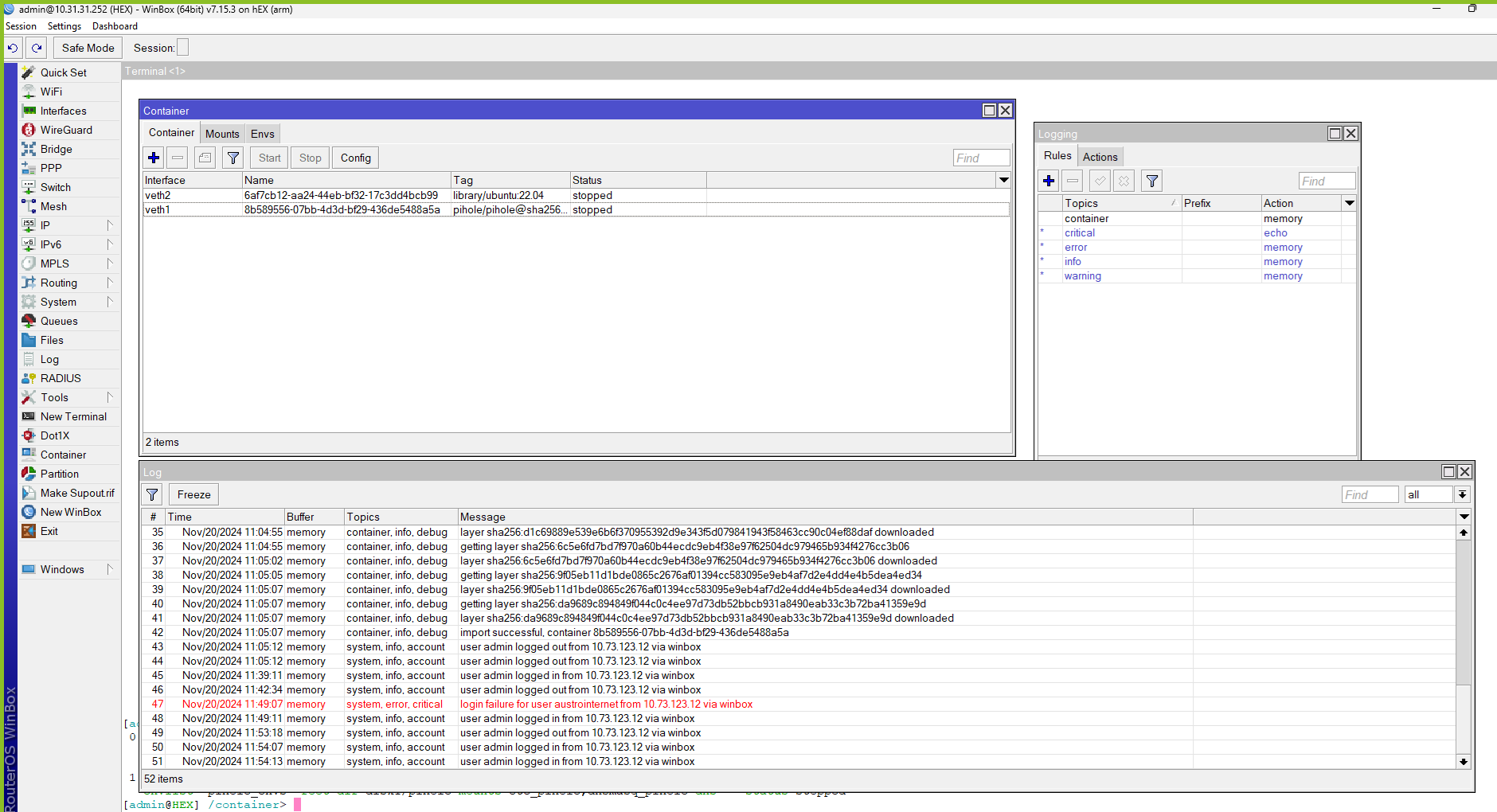Select the Logging Rules tab

pos(1057,156)
